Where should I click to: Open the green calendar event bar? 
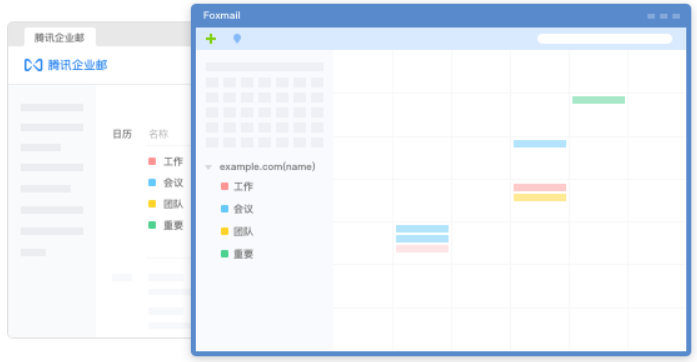tap(598, 100)
